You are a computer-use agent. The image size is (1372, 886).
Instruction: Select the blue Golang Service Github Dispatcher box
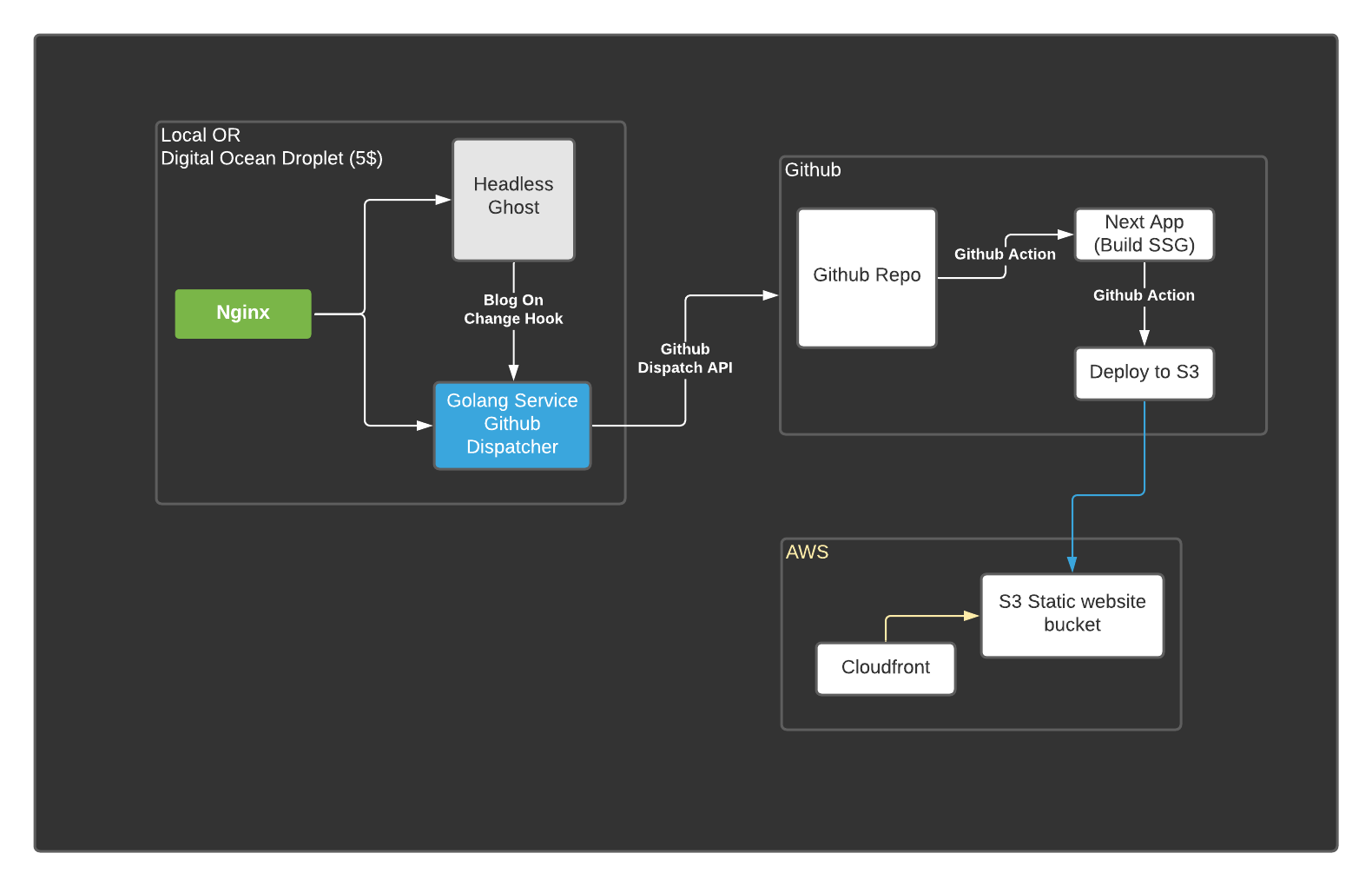[512, 425]
